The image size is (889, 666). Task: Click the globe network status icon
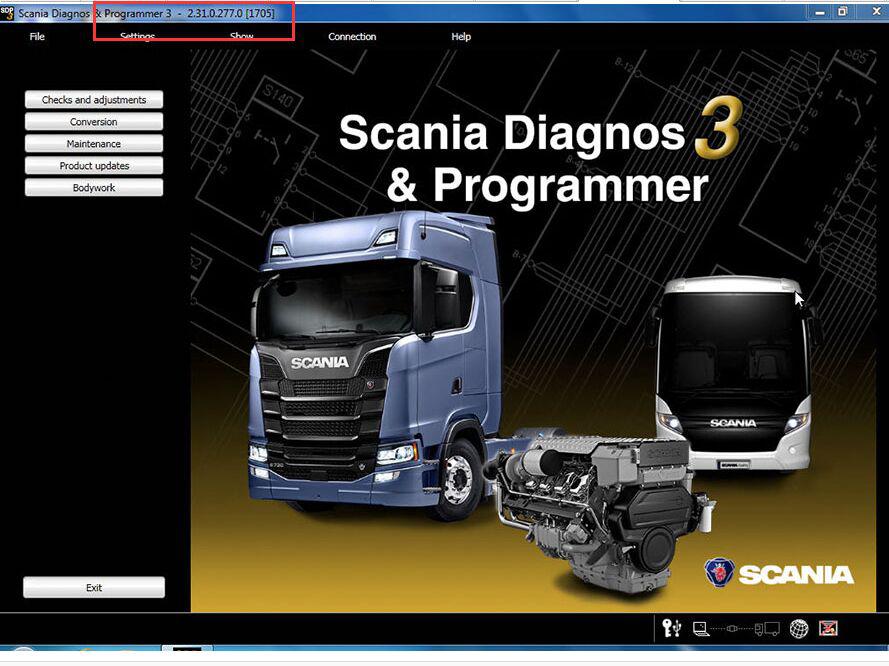pyautogui.click(x=799, y=628)
